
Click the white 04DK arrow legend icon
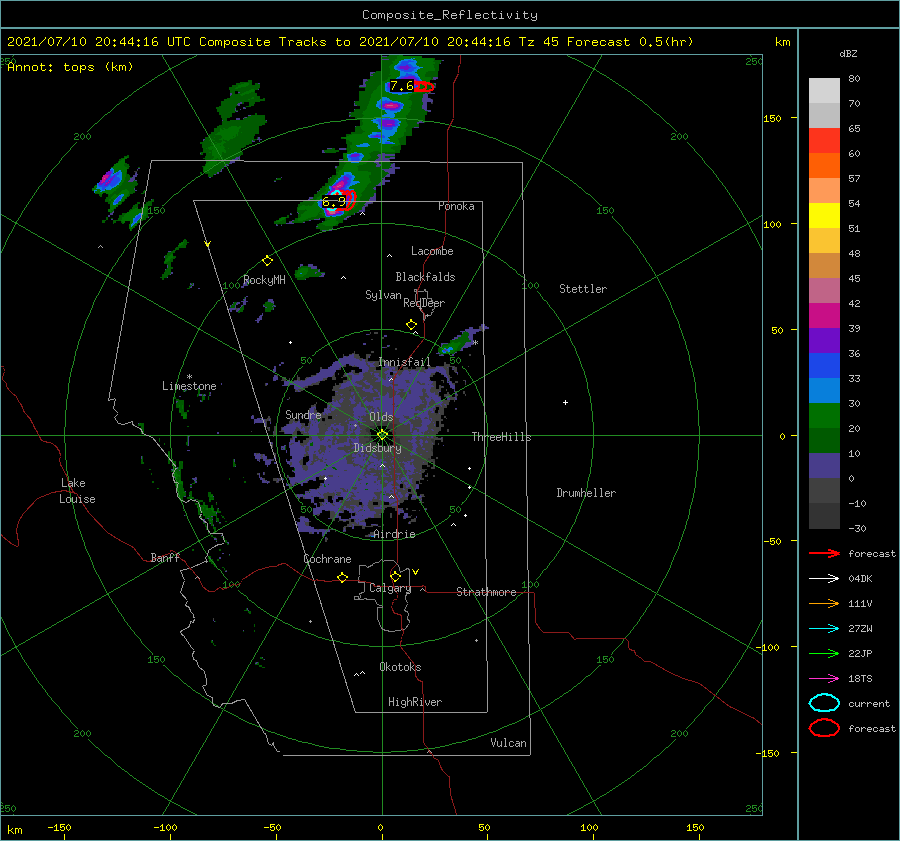[x=824, y=579]
